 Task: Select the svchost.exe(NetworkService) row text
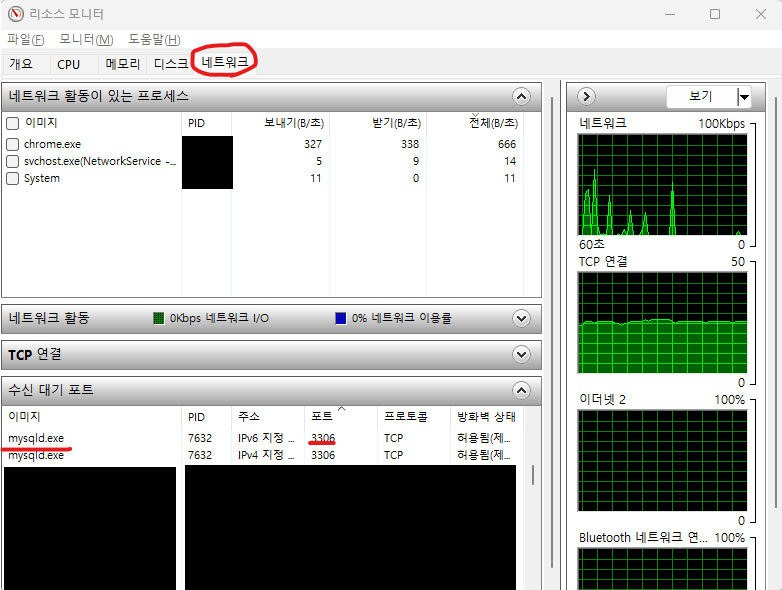pos(100,161)
